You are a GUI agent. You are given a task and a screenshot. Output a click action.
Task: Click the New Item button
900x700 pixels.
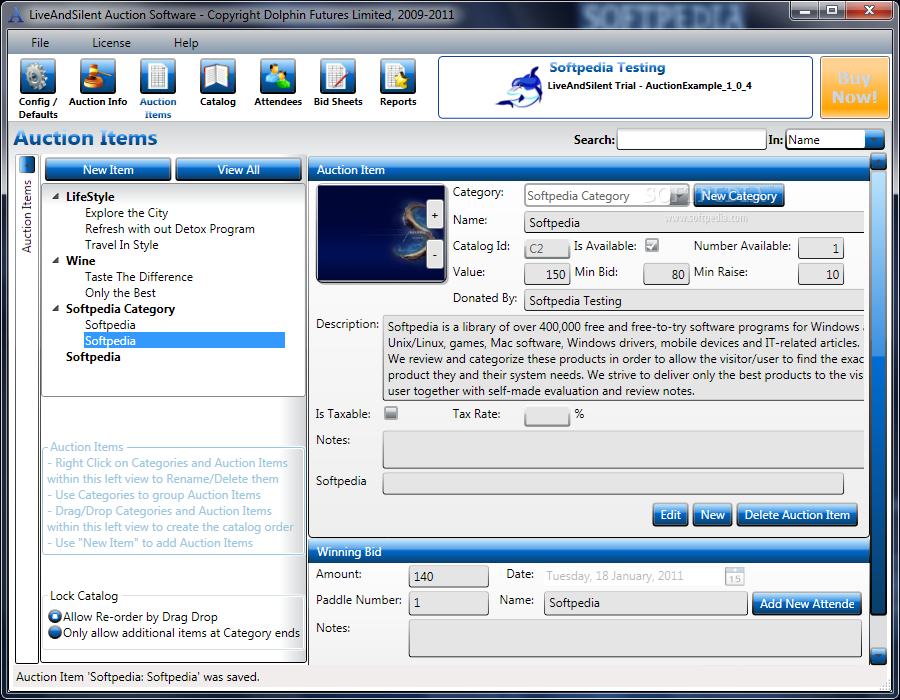click(x=108, y=170)
